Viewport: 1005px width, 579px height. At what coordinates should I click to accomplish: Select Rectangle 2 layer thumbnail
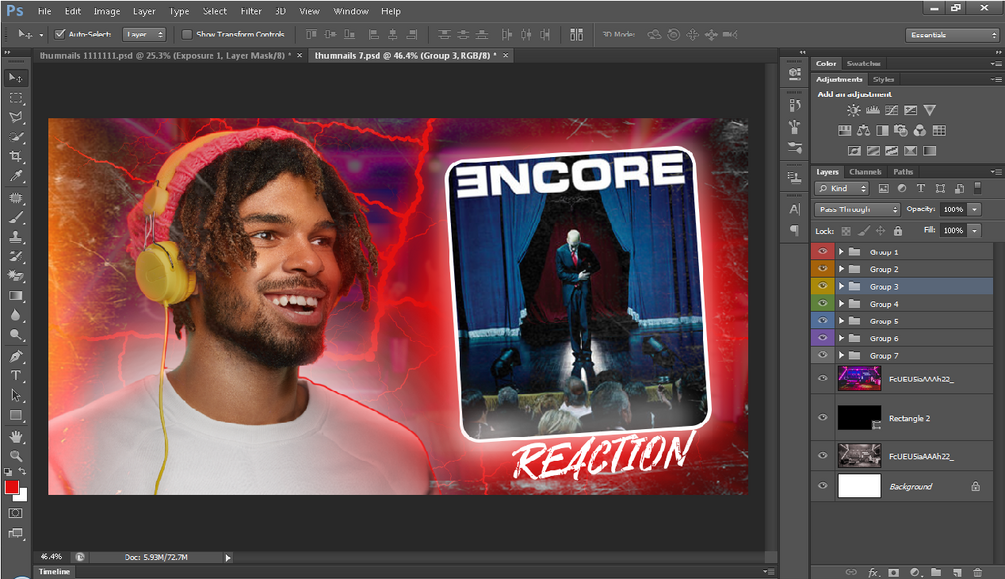(859, 417)
